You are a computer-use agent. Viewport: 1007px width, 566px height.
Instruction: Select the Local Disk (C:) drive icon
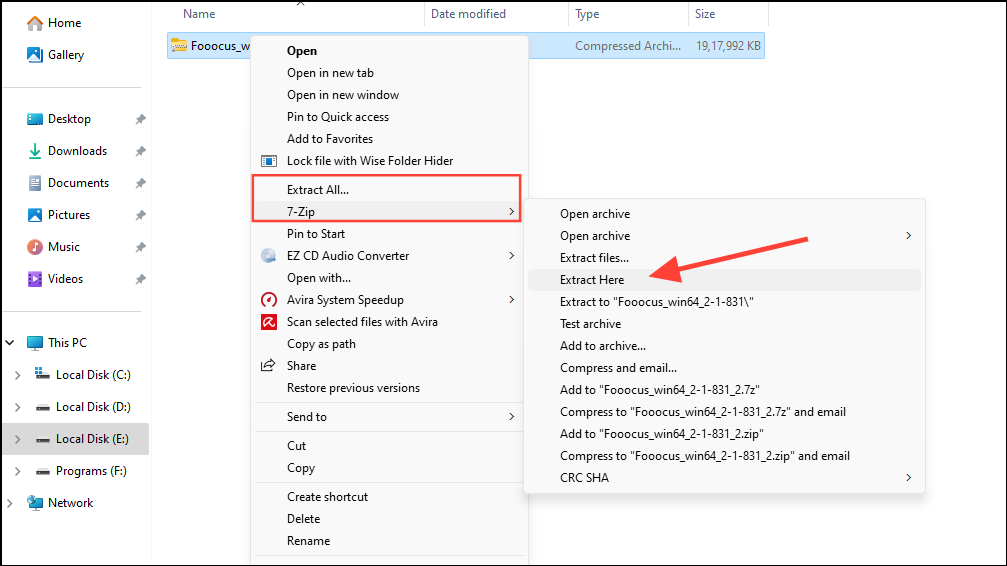tap(42, 373)
